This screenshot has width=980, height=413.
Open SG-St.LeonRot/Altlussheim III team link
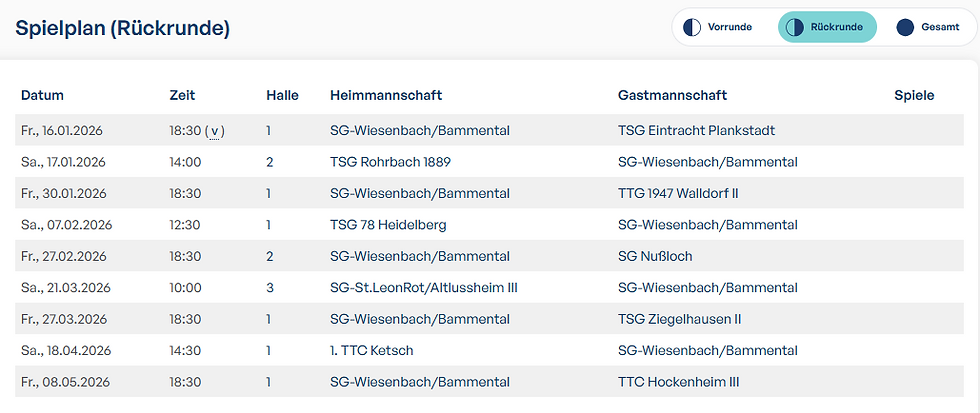coord(423,288)
